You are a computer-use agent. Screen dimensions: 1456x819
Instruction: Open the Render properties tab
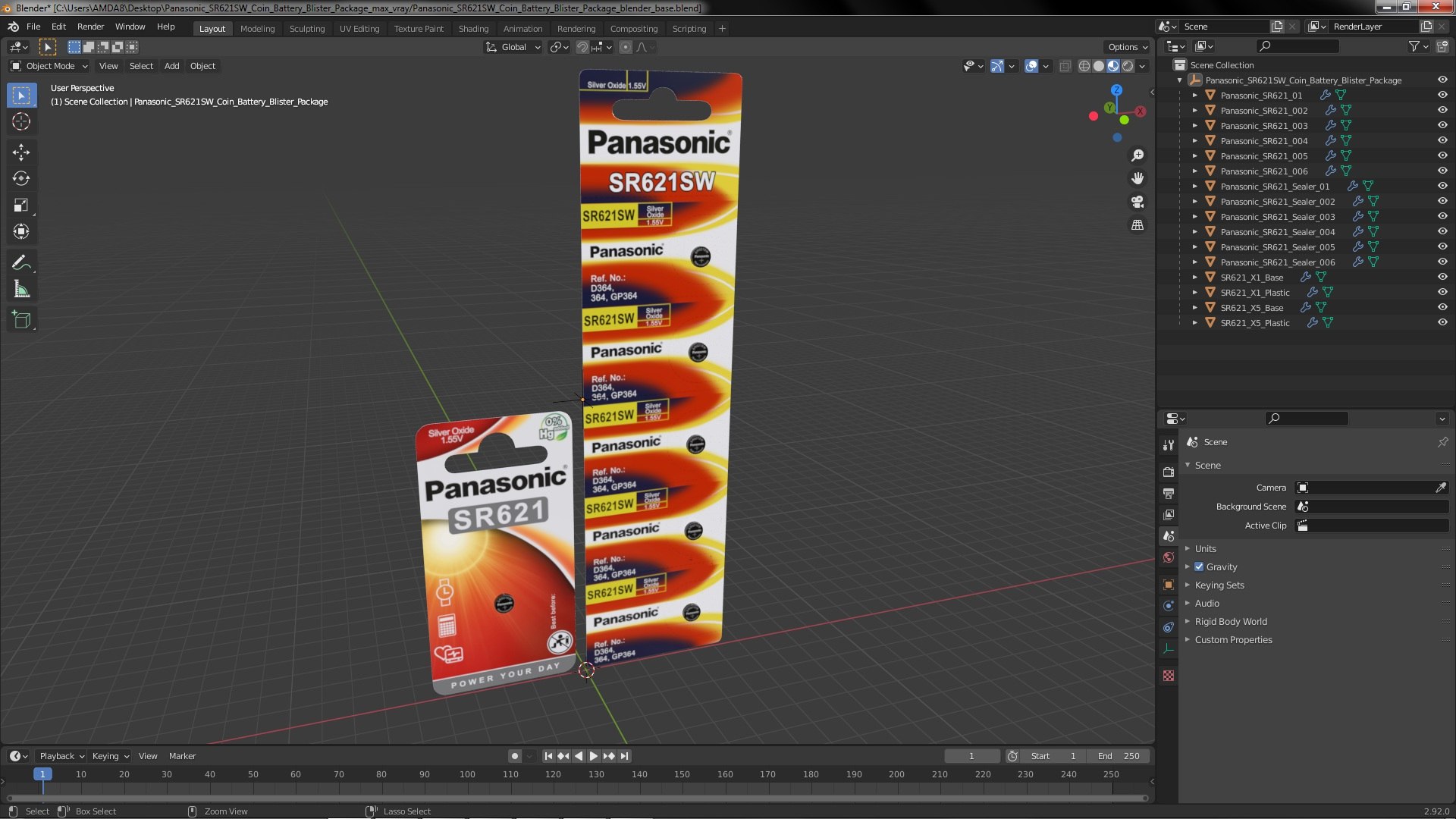pos(1169,472)
